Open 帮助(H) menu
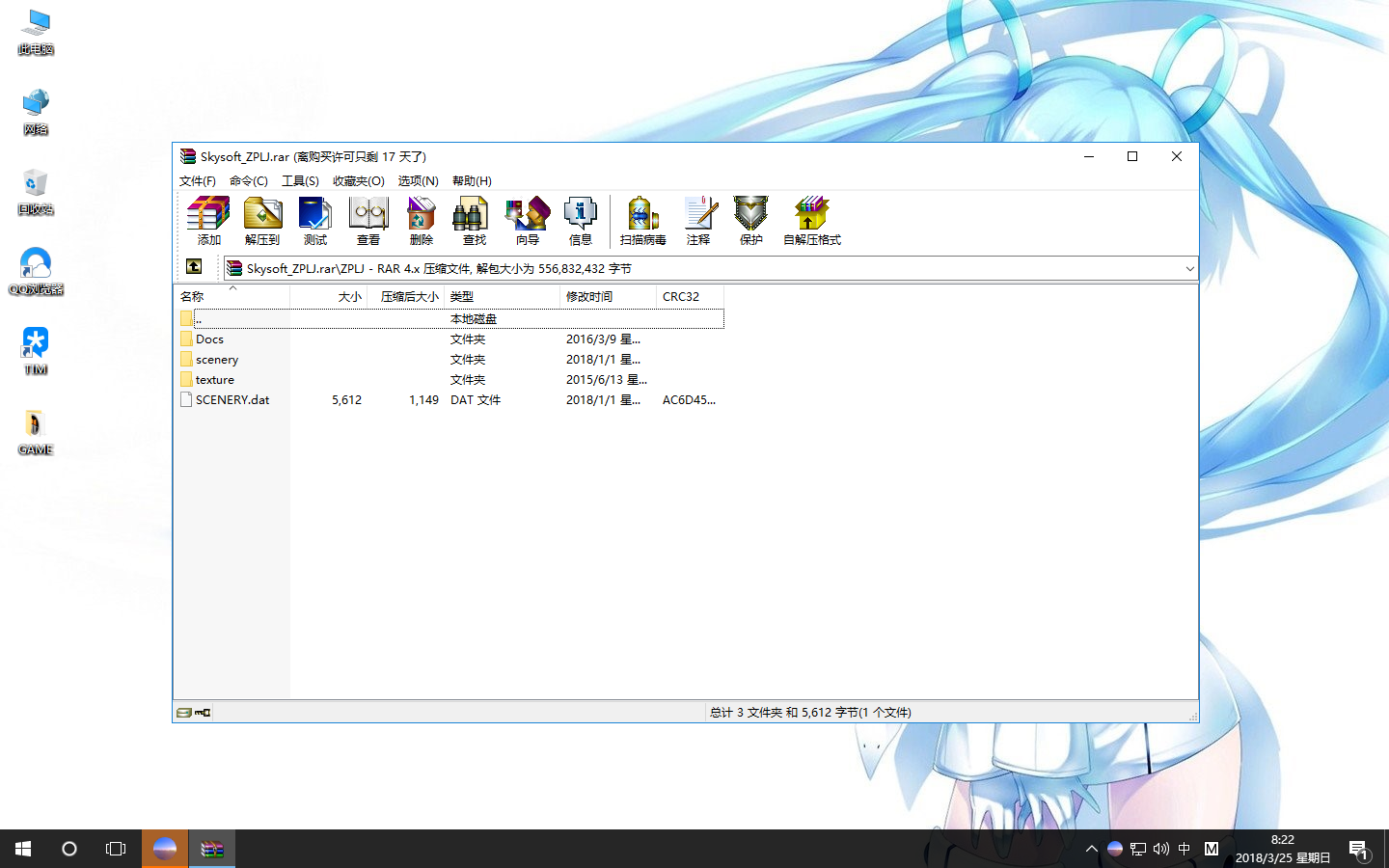Screen dimensions: 1389x868 472,181
